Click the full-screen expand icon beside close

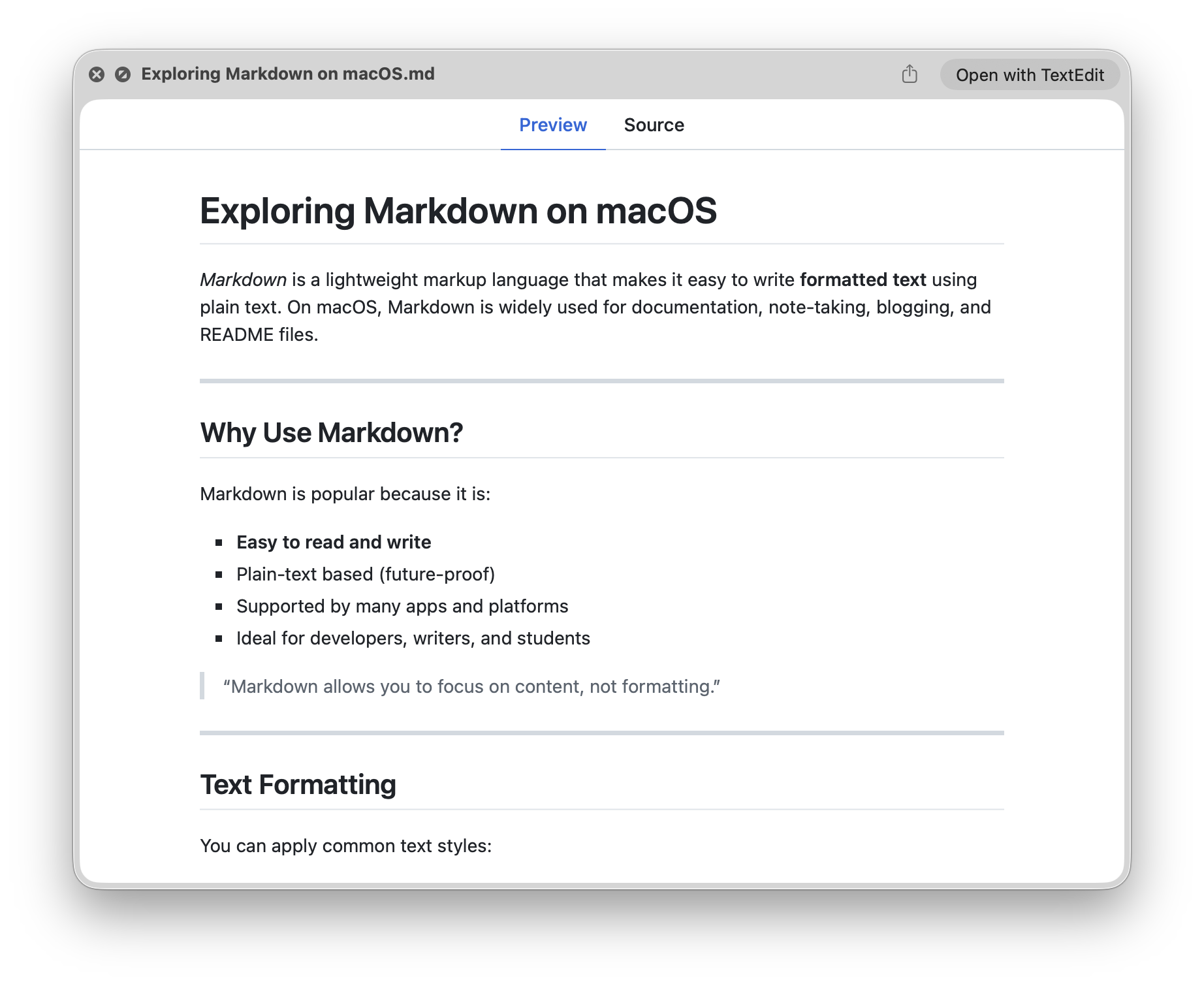click(x=123, y=74)
